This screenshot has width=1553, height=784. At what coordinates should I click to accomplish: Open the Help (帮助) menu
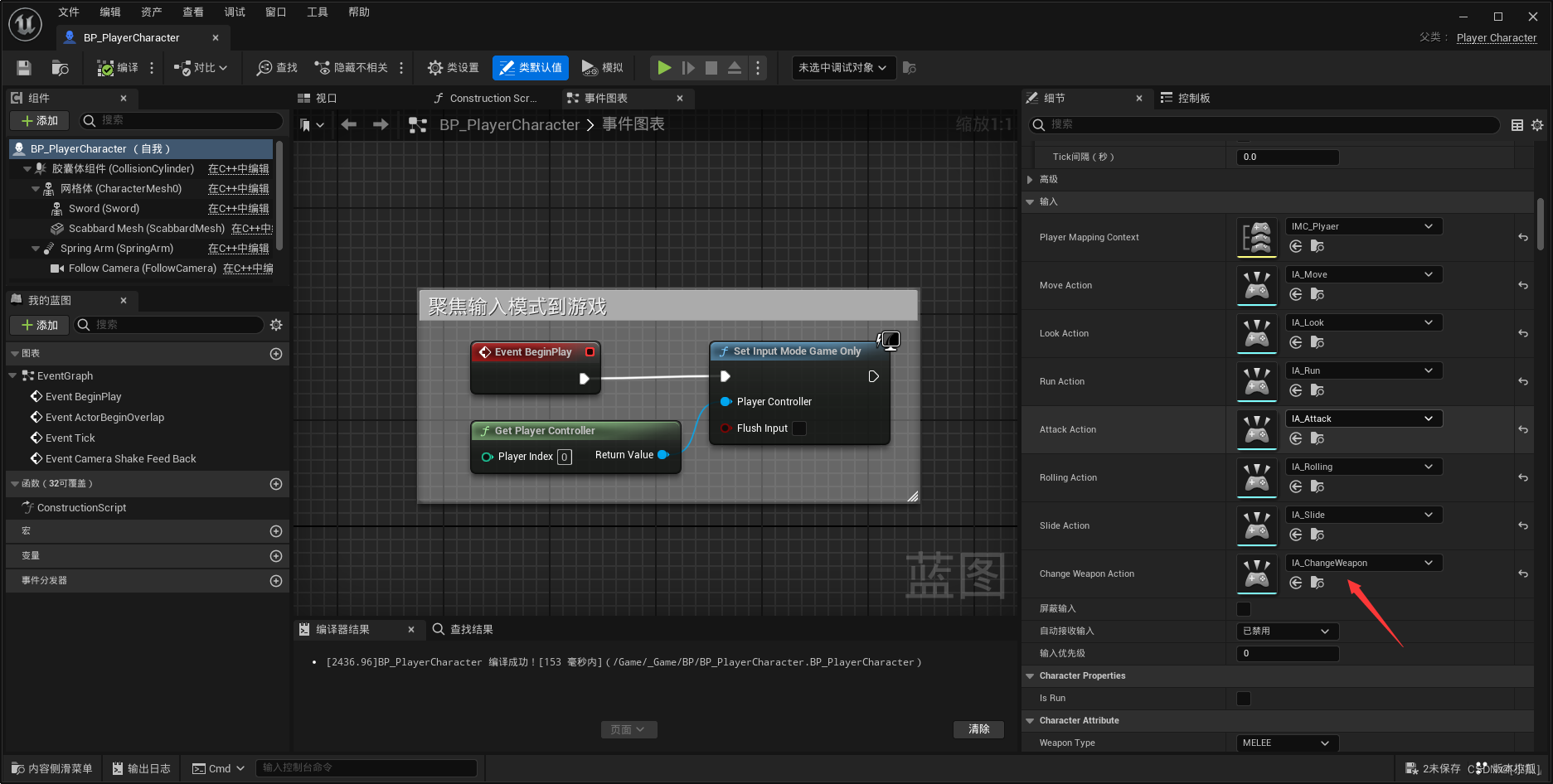pyautogui.click(x=359, y=12)
